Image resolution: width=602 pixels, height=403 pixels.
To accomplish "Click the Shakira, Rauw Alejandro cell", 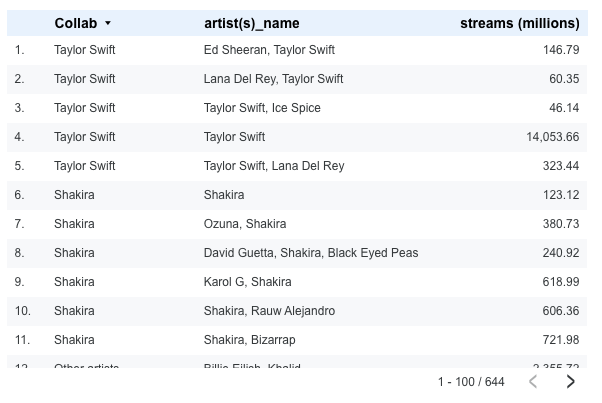I will (x=269, y=310).
